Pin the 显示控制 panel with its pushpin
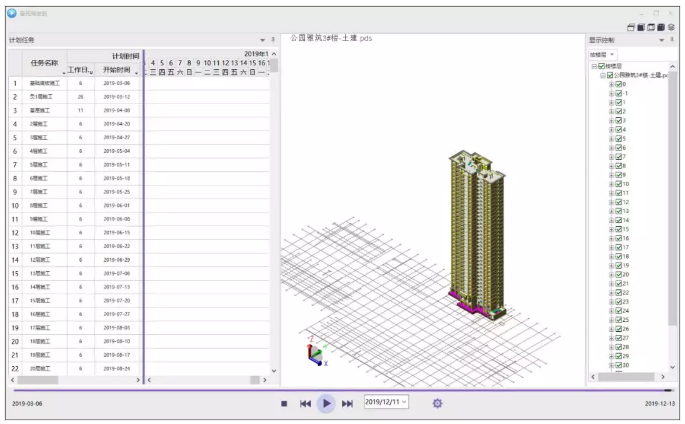 [x=672, y=40]
